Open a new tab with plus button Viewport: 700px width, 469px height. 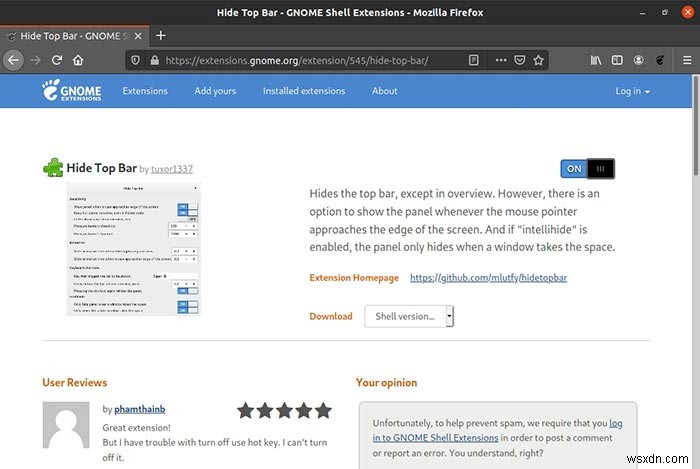click(161, 35)
